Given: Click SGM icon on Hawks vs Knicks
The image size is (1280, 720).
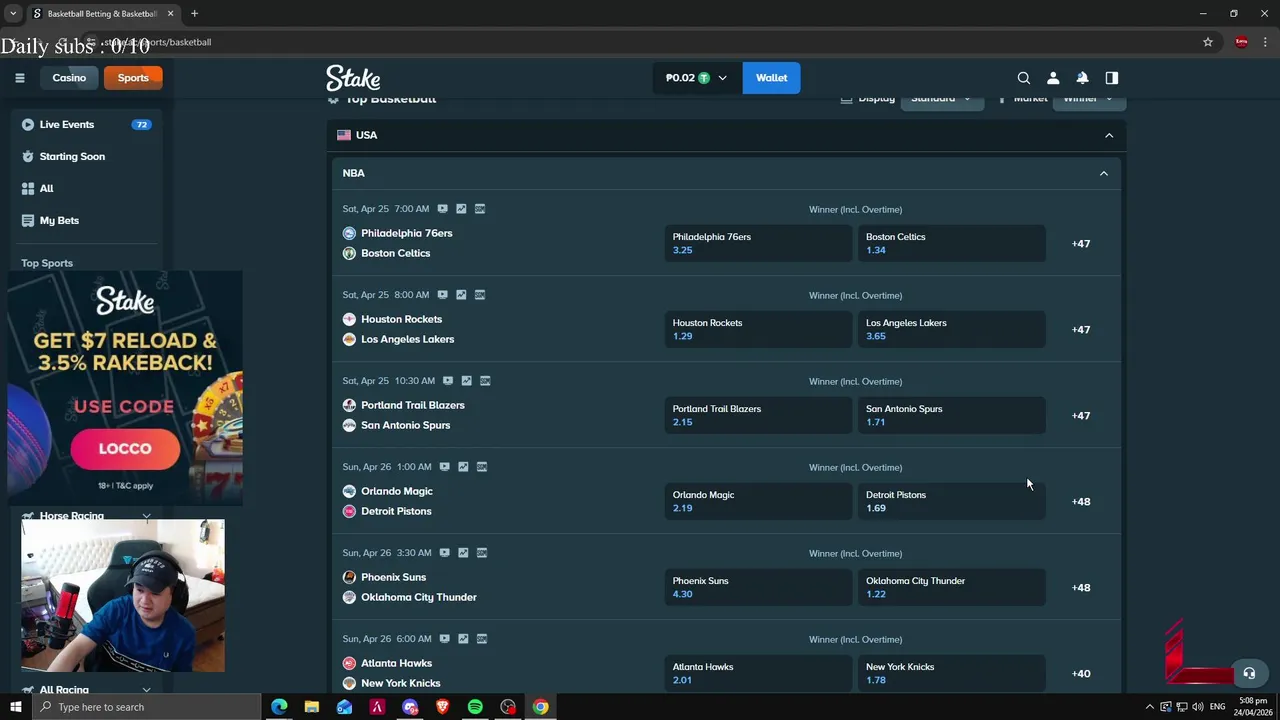Looking at the screenshot, I should (x=482, y=639).
